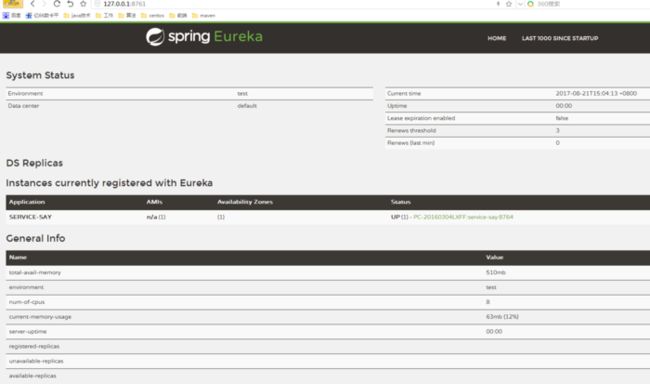This screenshot has height=384, width=650.
Task: Click the num-of-cpus row name
Action: click(27, 302)
